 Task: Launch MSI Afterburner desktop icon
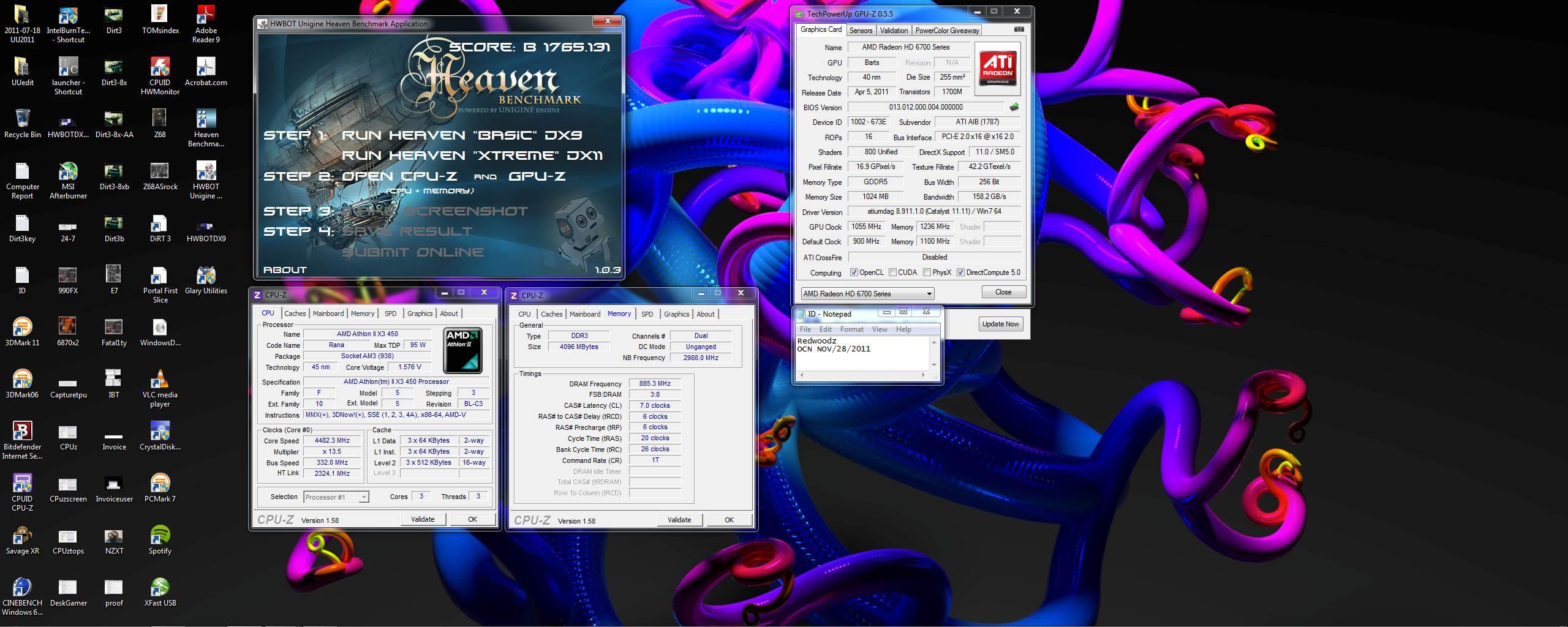68,181
